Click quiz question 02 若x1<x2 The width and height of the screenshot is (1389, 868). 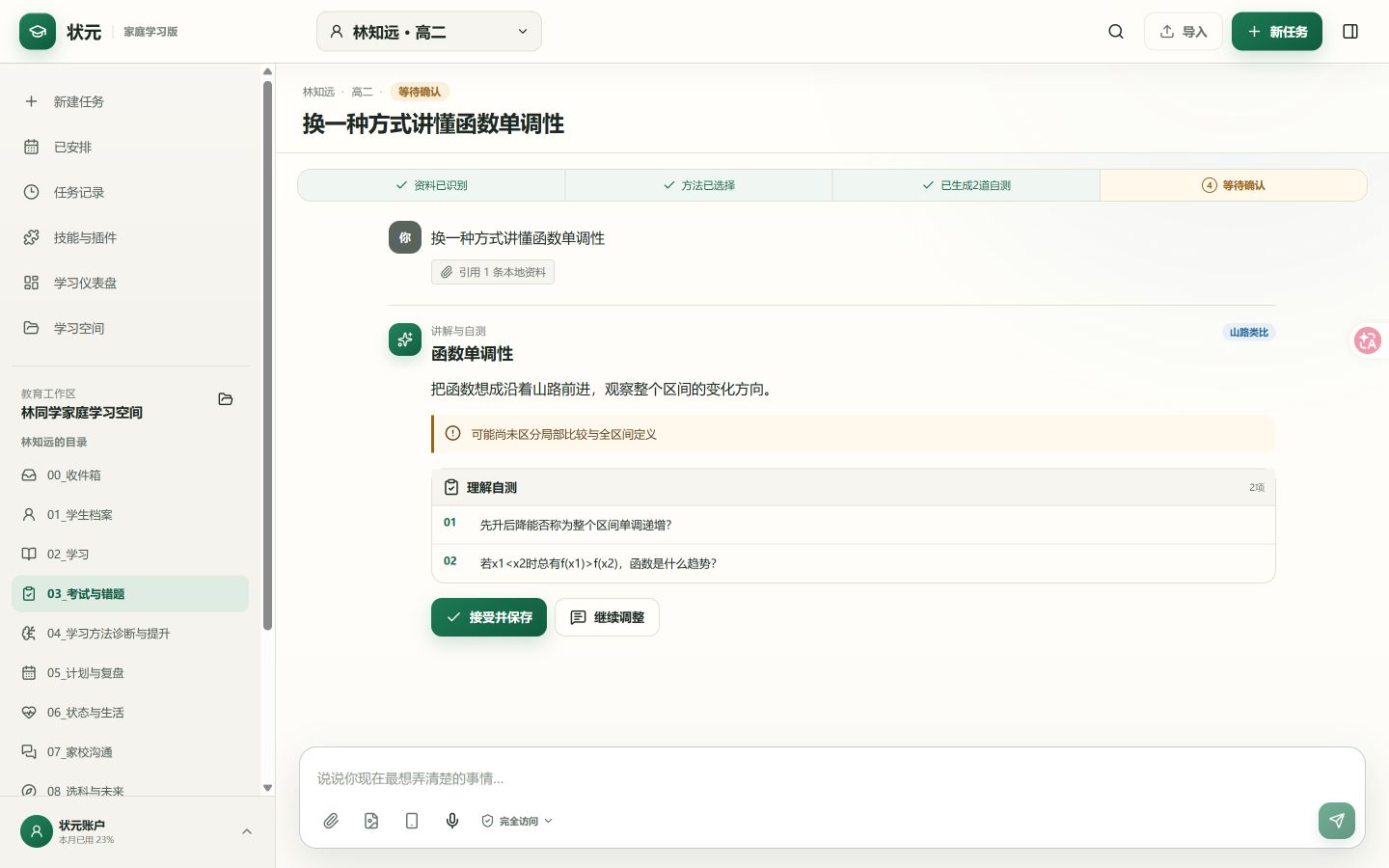pos(854,563)
